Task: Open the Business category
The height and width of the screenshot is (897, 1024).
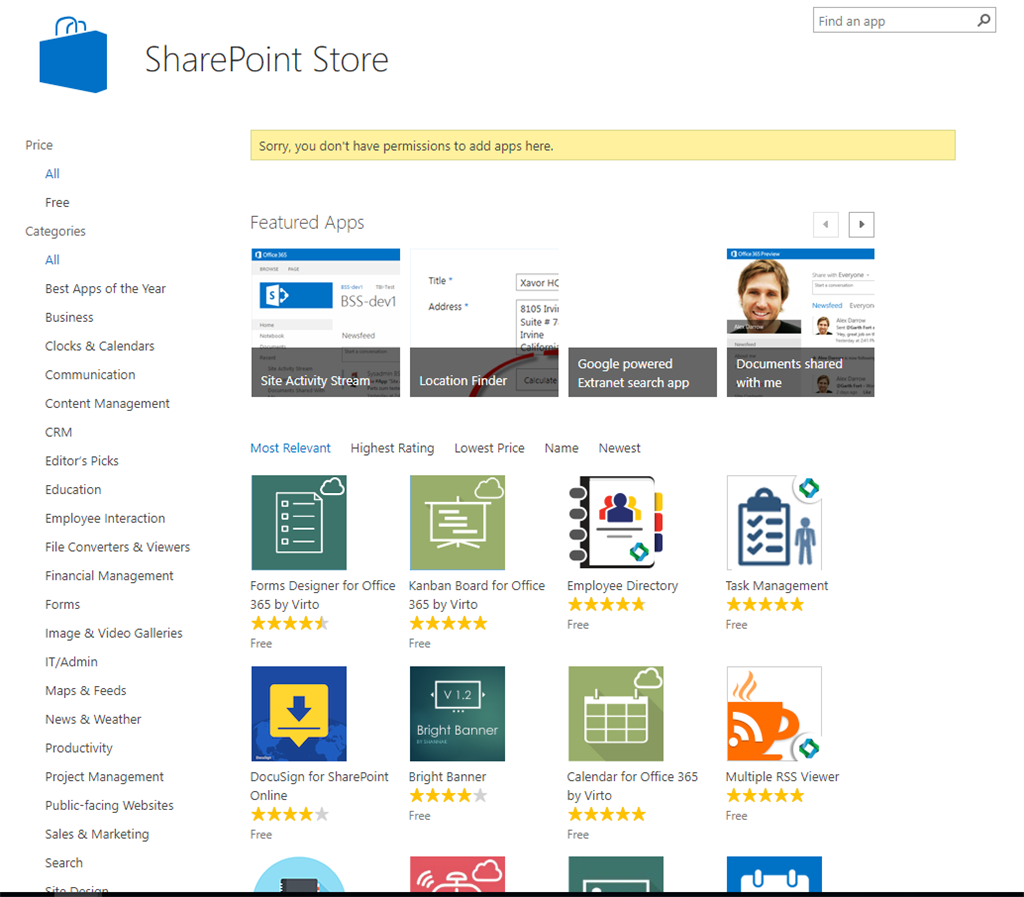Action: [x=69, y=317]
